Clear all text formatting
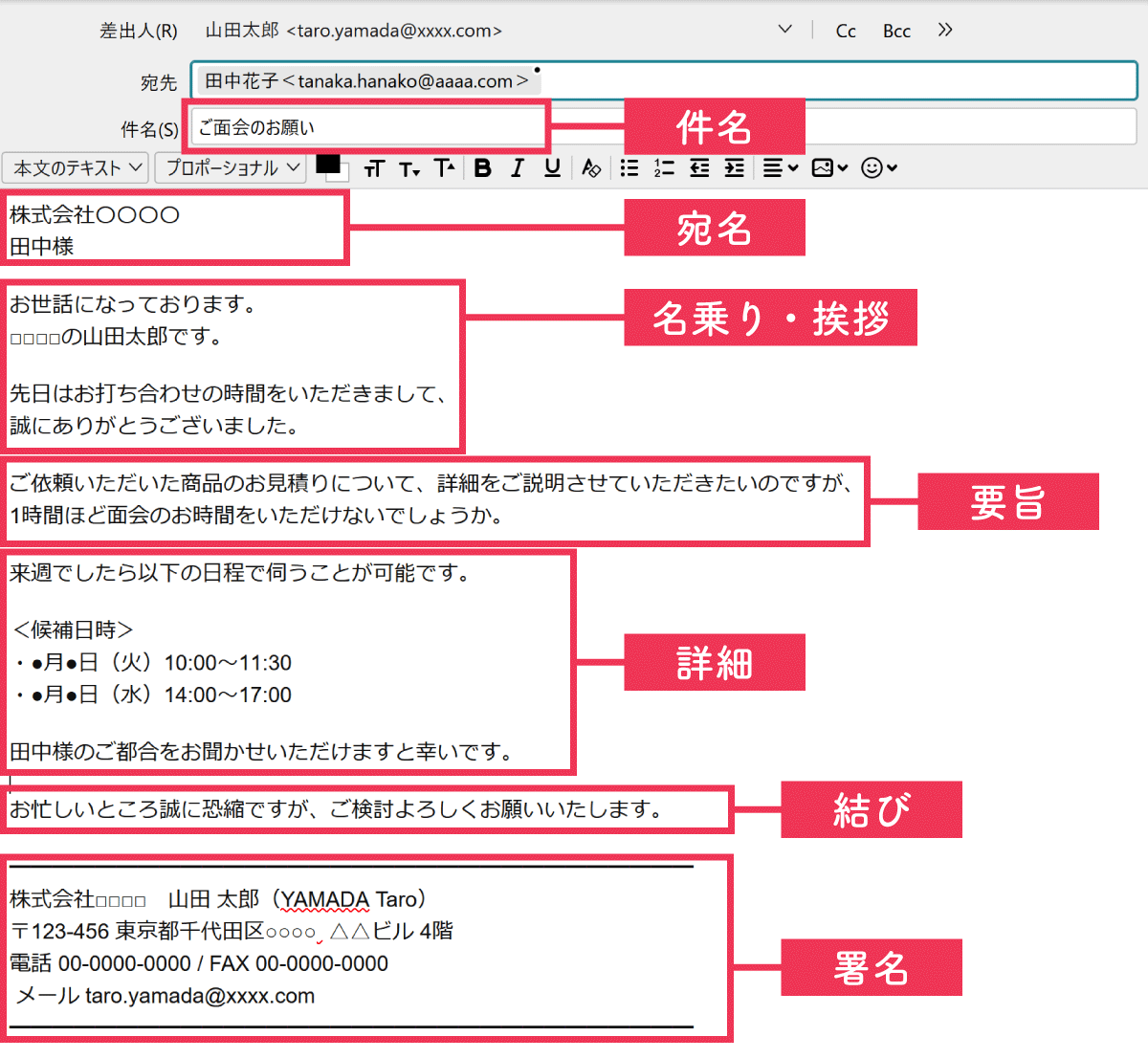 click(590, 167)
